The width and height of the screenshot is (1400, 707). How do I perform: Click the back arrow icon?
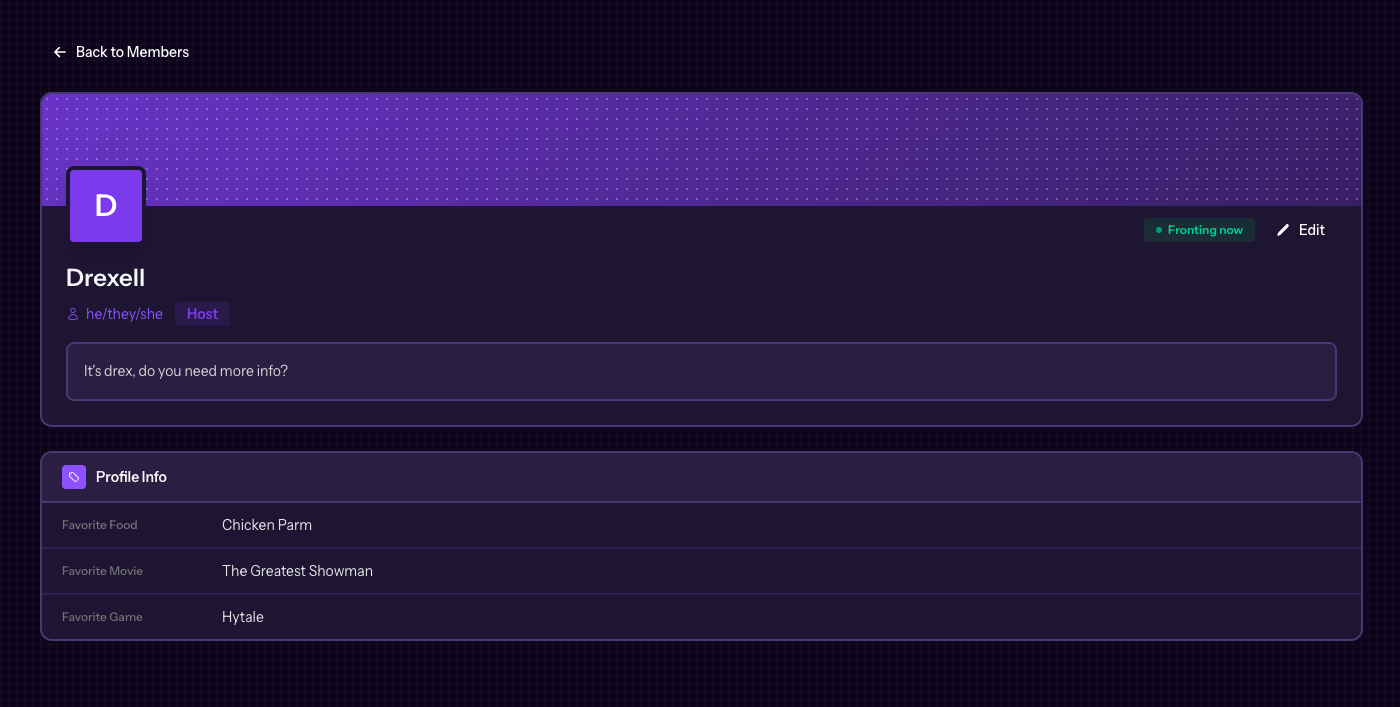tap(60, 52)
